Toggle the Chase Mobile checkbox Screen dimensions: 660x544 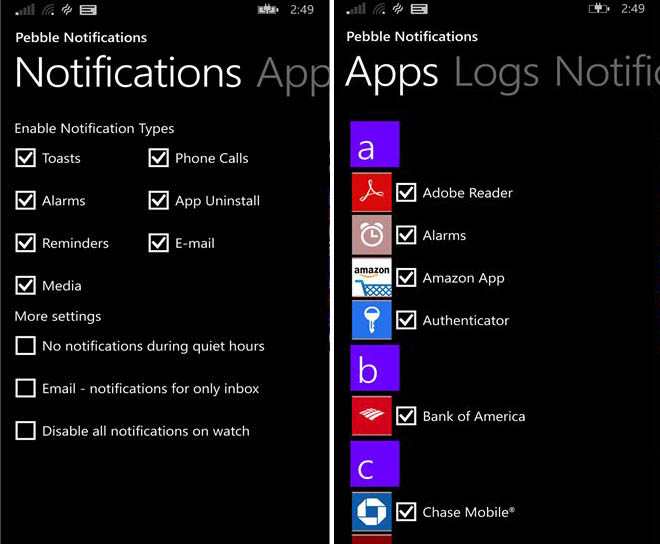[406, 512]
